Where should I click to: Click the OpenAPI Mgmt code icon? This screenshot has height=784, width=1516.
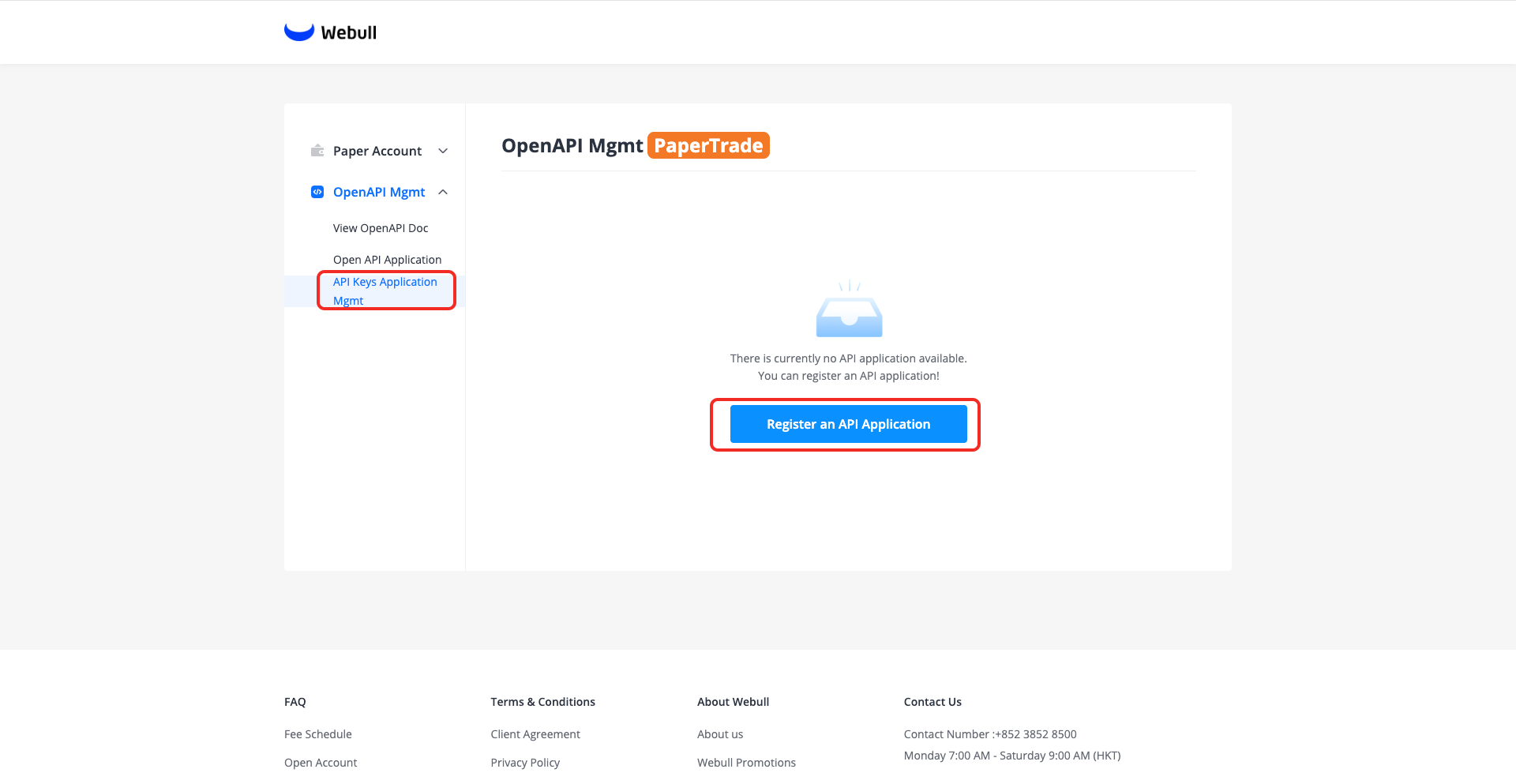(x=317, y=192)
